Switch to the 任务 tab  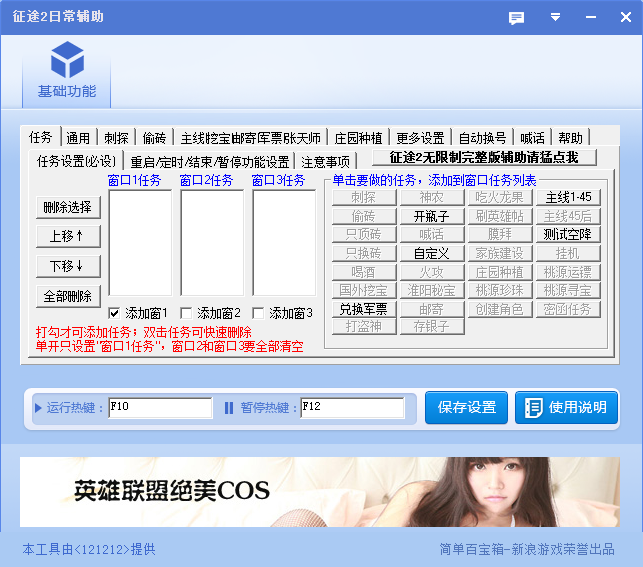pyautogui.click(x=40, y=137)
